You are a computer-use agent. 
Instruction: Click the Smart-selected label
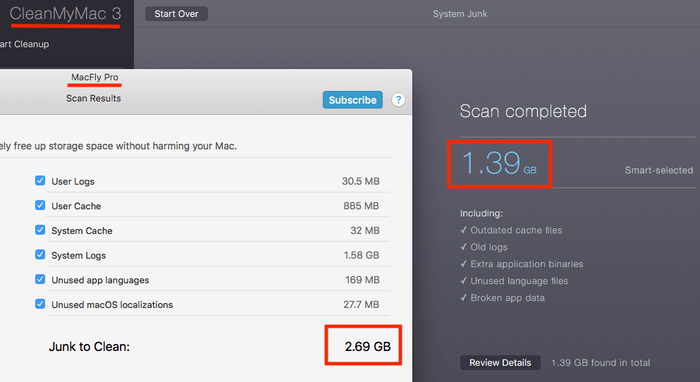tap(658, 170)
